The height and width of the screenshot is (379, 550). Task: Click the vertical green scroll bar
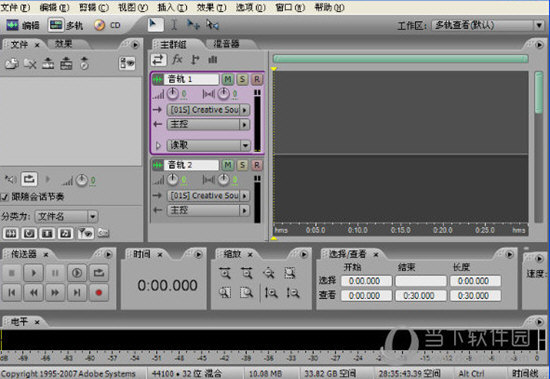tap(538, 93)
